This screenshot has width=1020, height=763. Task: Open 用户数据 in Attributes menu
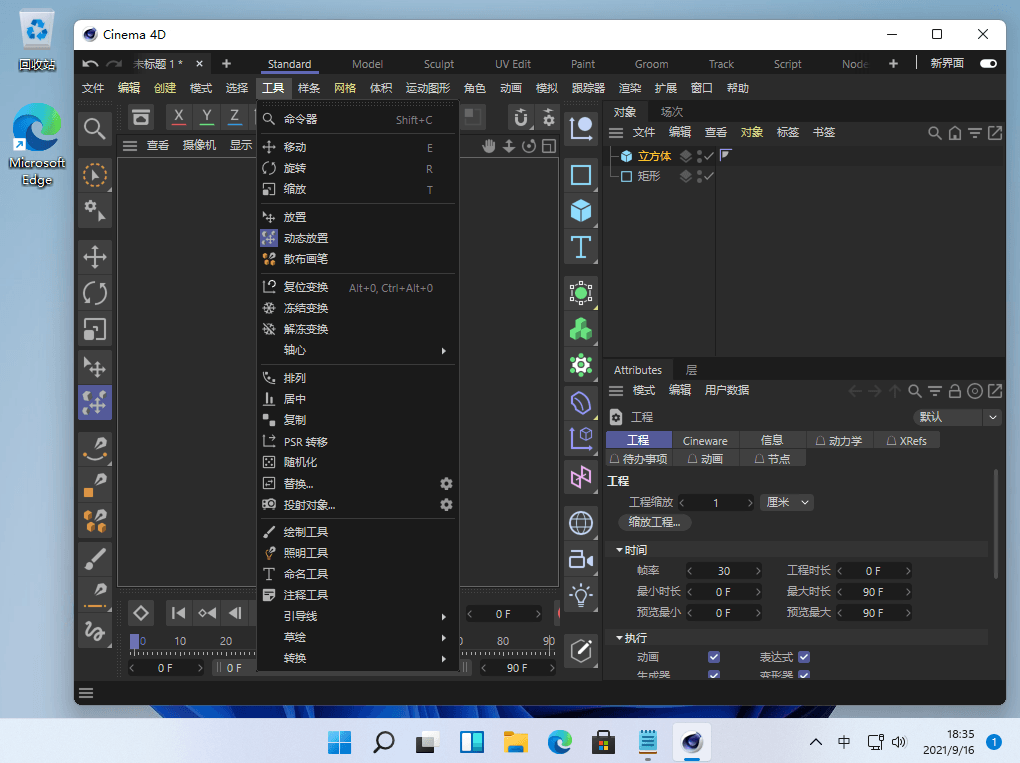click(x=727, y=390)
